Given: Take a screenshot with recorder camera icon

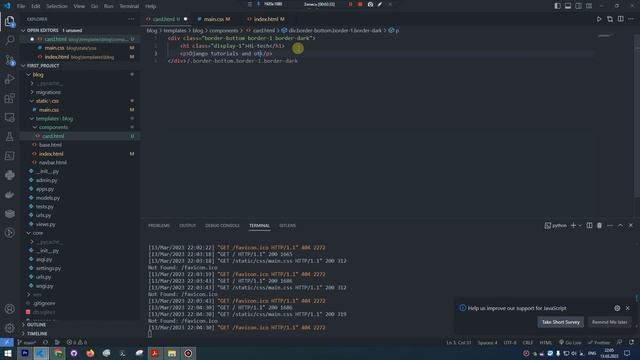Looking at the screenshot, I should tap(370, 4).
